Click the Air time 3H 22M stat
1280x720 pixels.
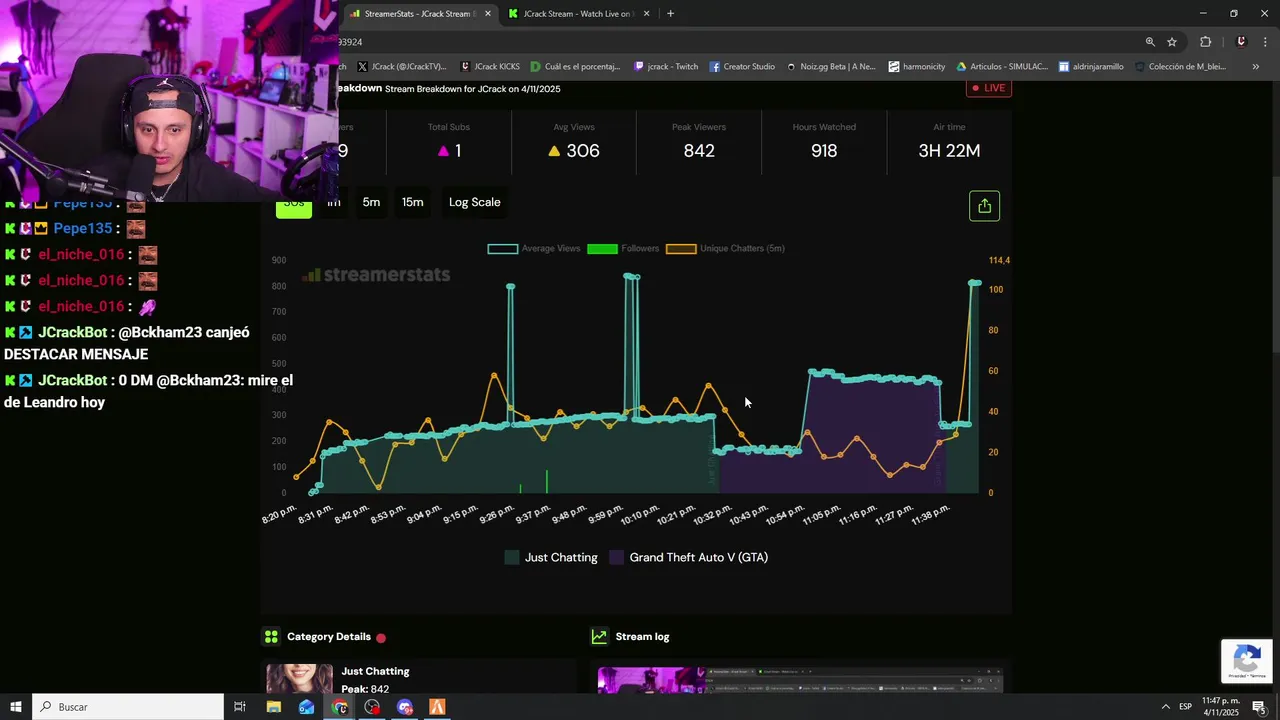pos(949,141)
